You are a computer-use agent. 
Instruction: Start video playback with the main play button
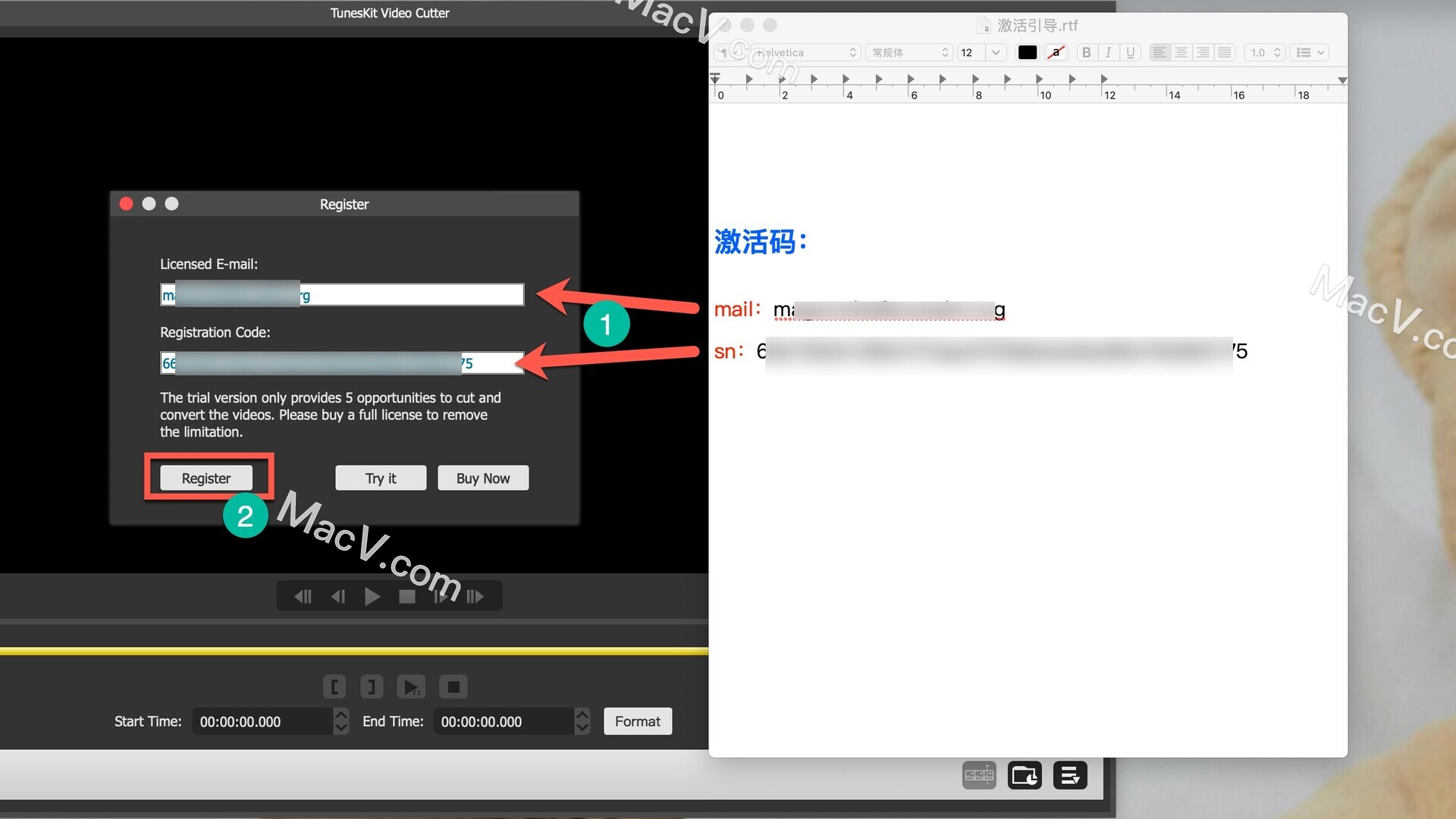coord(372,597)
